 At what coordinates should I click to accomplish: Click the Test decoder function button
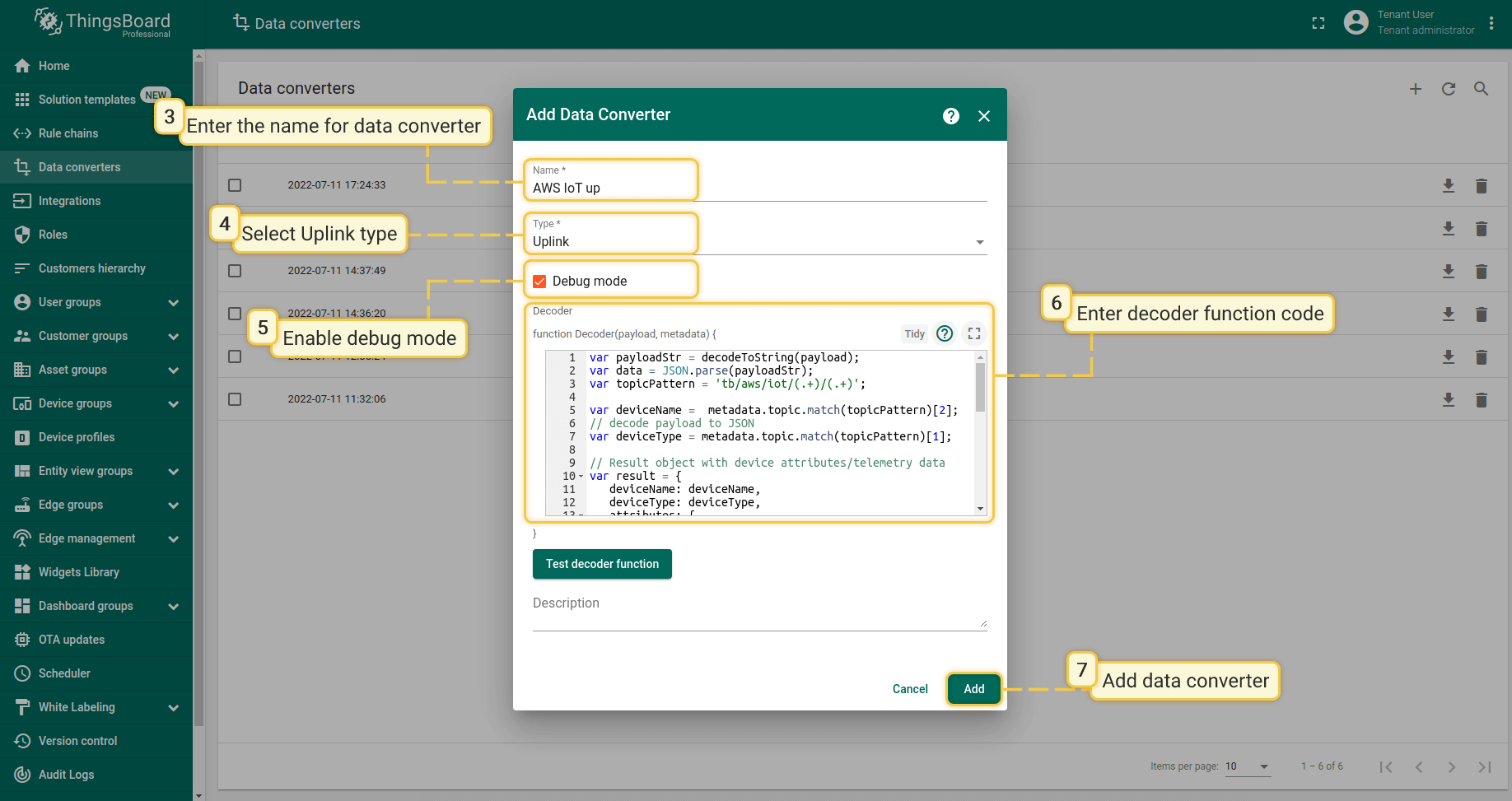(x=602, y=564)
